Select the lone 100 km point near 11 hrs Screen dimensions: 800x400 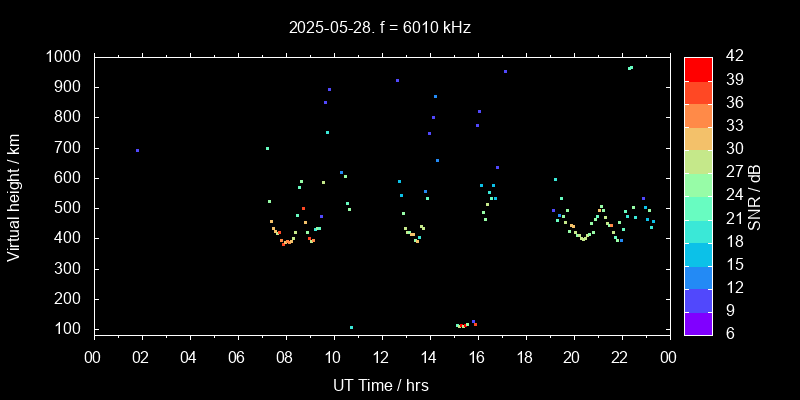[351, 327]
